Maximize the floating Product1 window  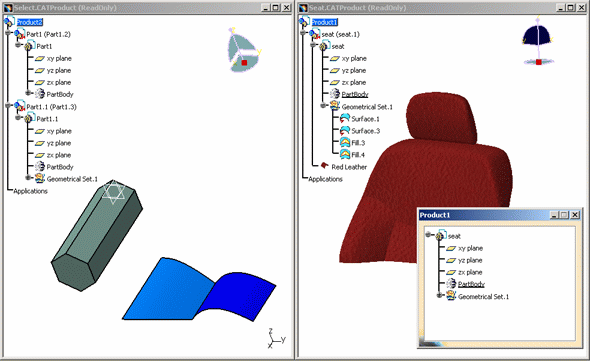coord(564,215)
